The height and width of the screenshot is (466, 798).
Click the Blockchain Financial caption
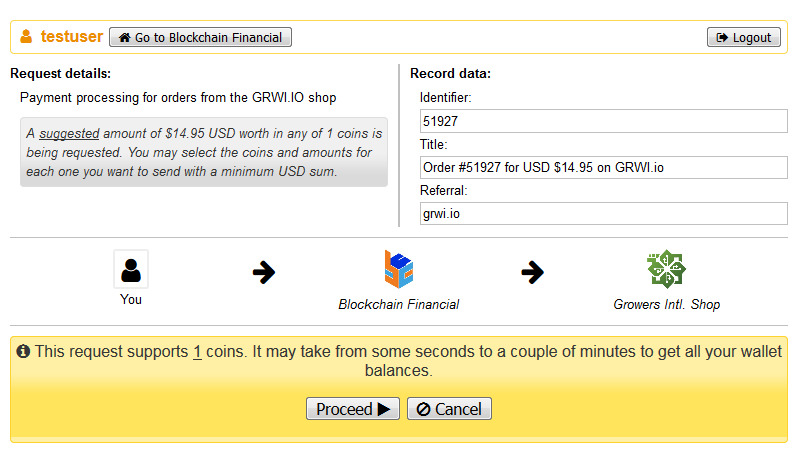399,304
